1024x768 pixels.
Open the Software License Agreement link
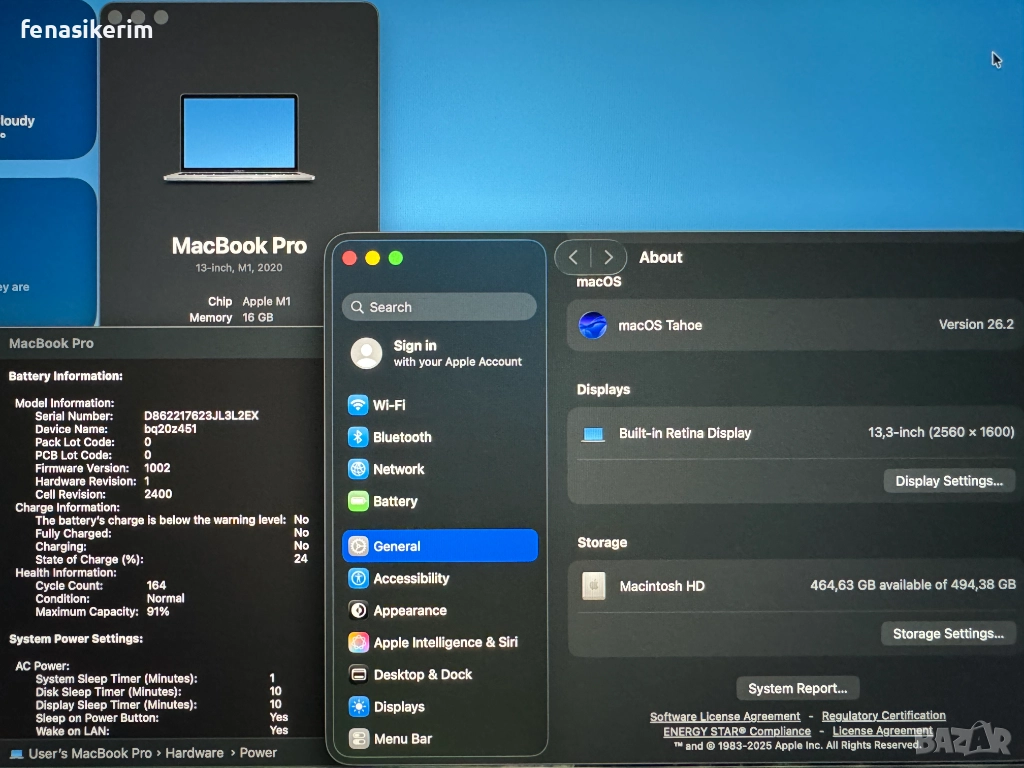coord(725,716)
